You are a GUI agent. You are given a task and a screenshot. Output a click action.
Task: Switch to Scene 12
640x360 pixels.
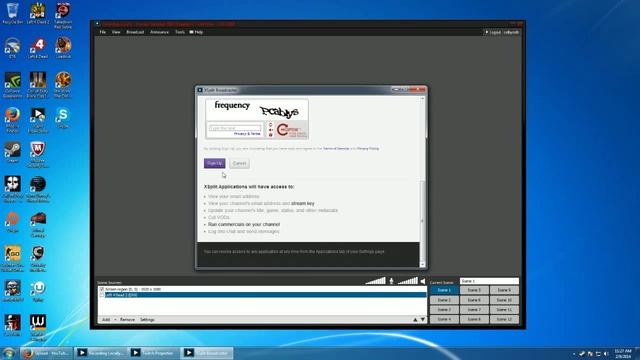click(504, 319)
